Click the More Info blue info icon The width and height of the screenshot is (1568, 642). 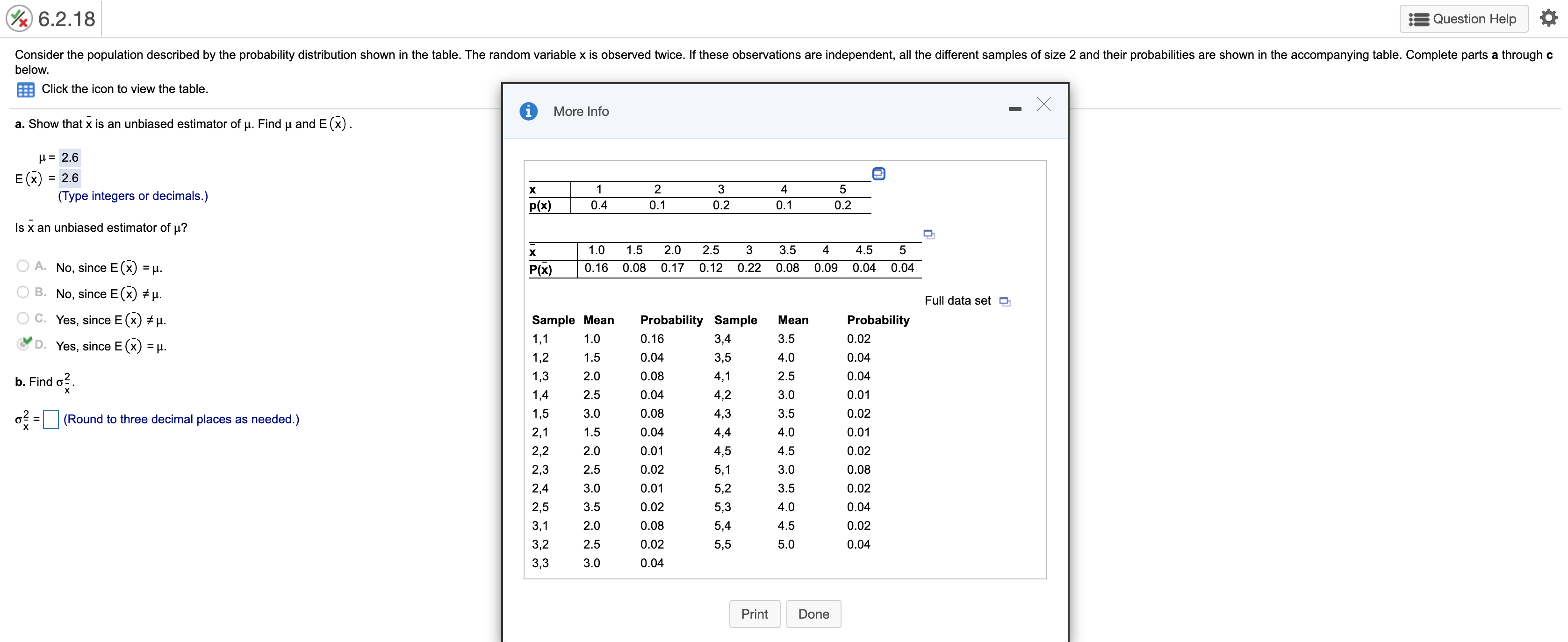tap(528, 111)
